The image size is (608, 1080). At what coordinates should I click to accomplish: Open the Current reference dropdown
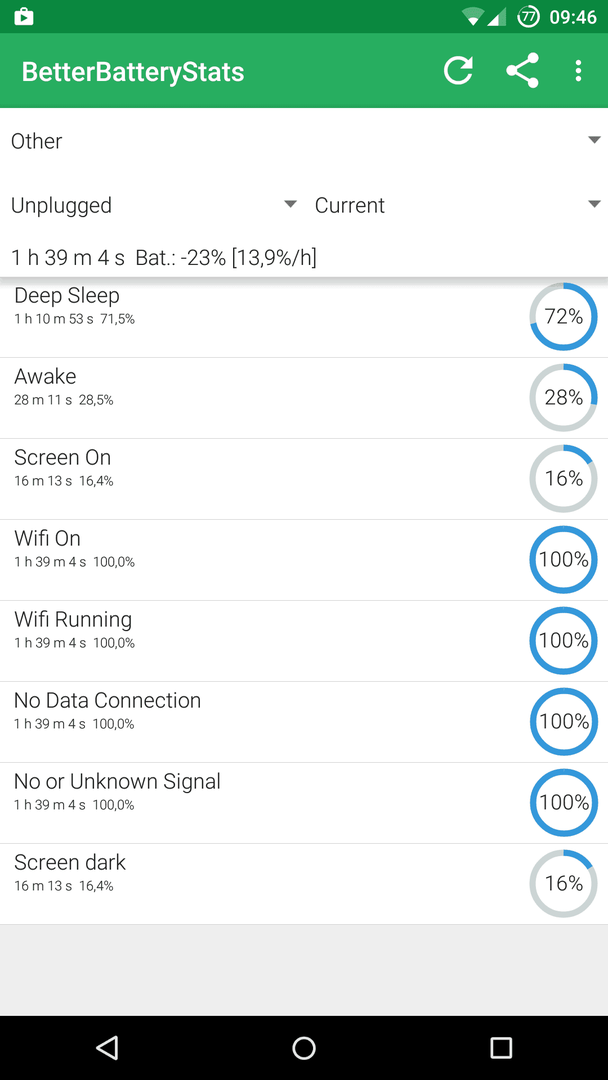pyautogui.click(x=457, y=205)
